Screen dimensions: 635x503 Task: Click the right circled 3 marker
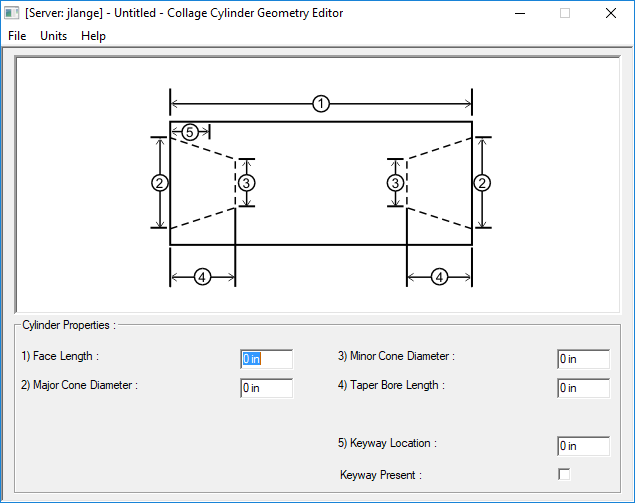[396, 182]
